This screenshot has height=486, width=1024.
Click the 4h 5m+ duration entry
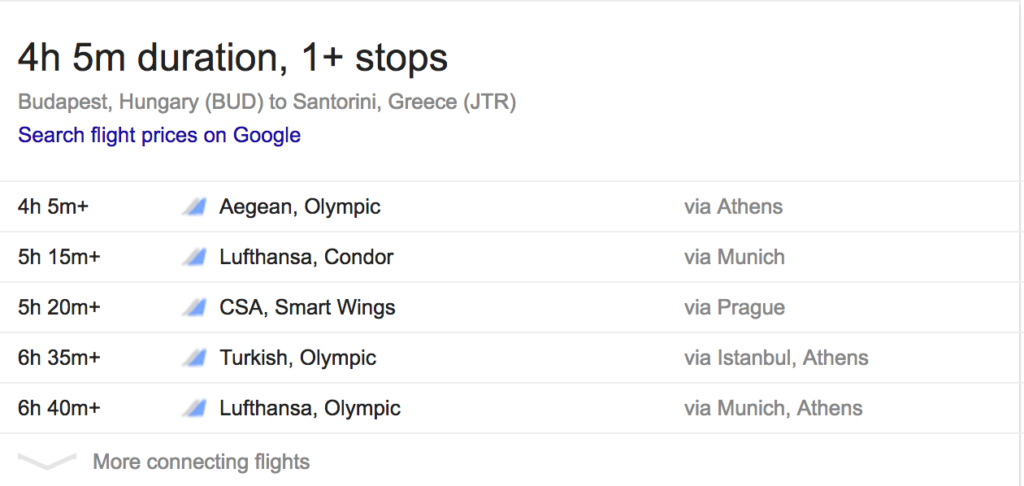tap(53, 207)
